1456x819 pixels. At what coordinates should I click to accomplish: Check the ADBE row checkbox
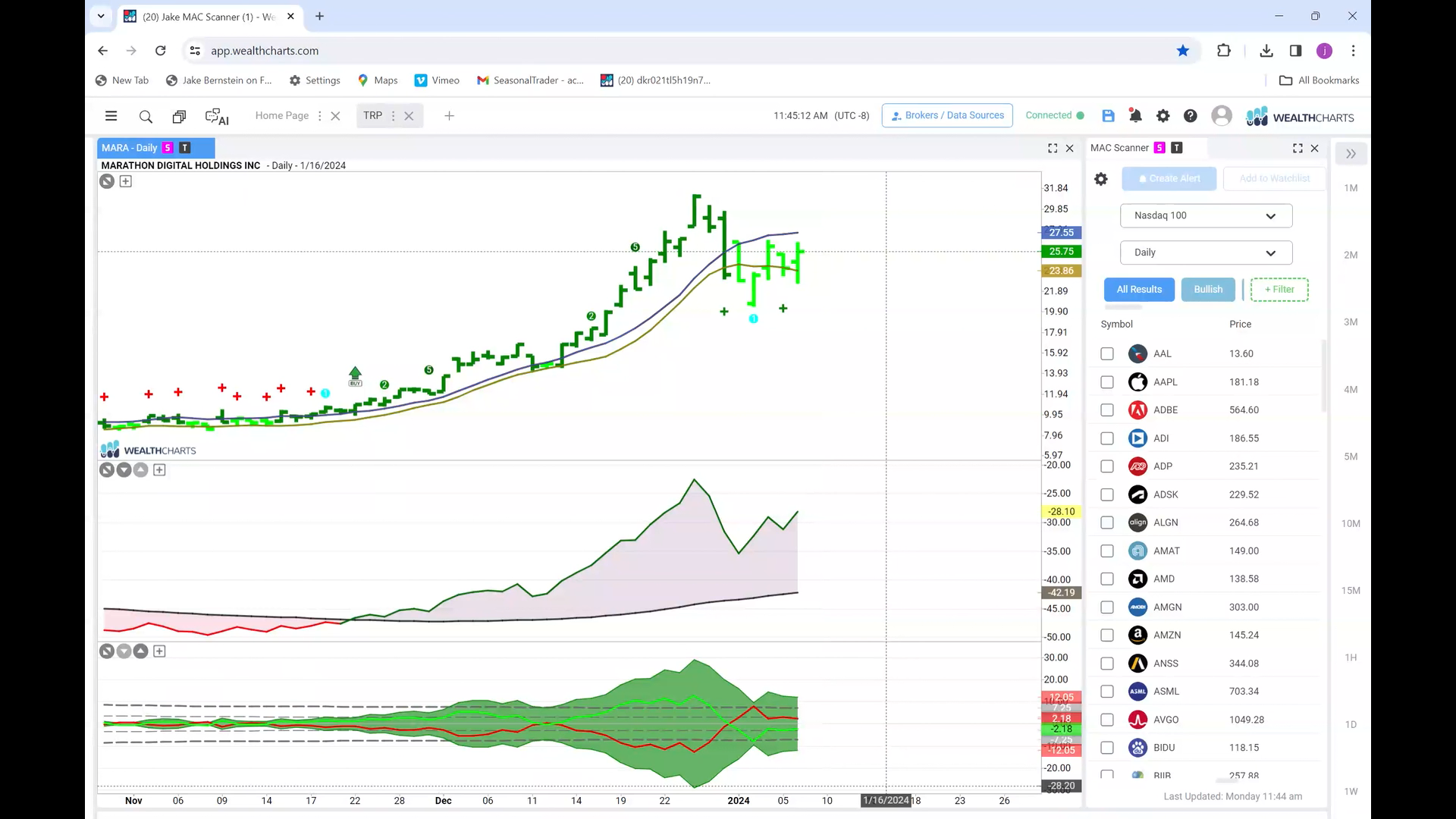click(x=1107, y=410)
